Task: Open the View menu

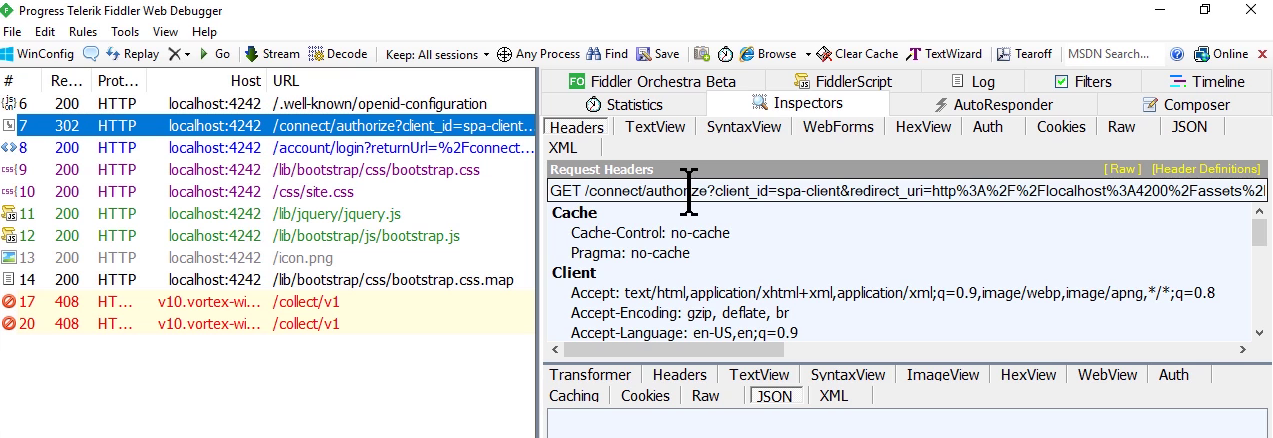Action: tap(167, 32)
